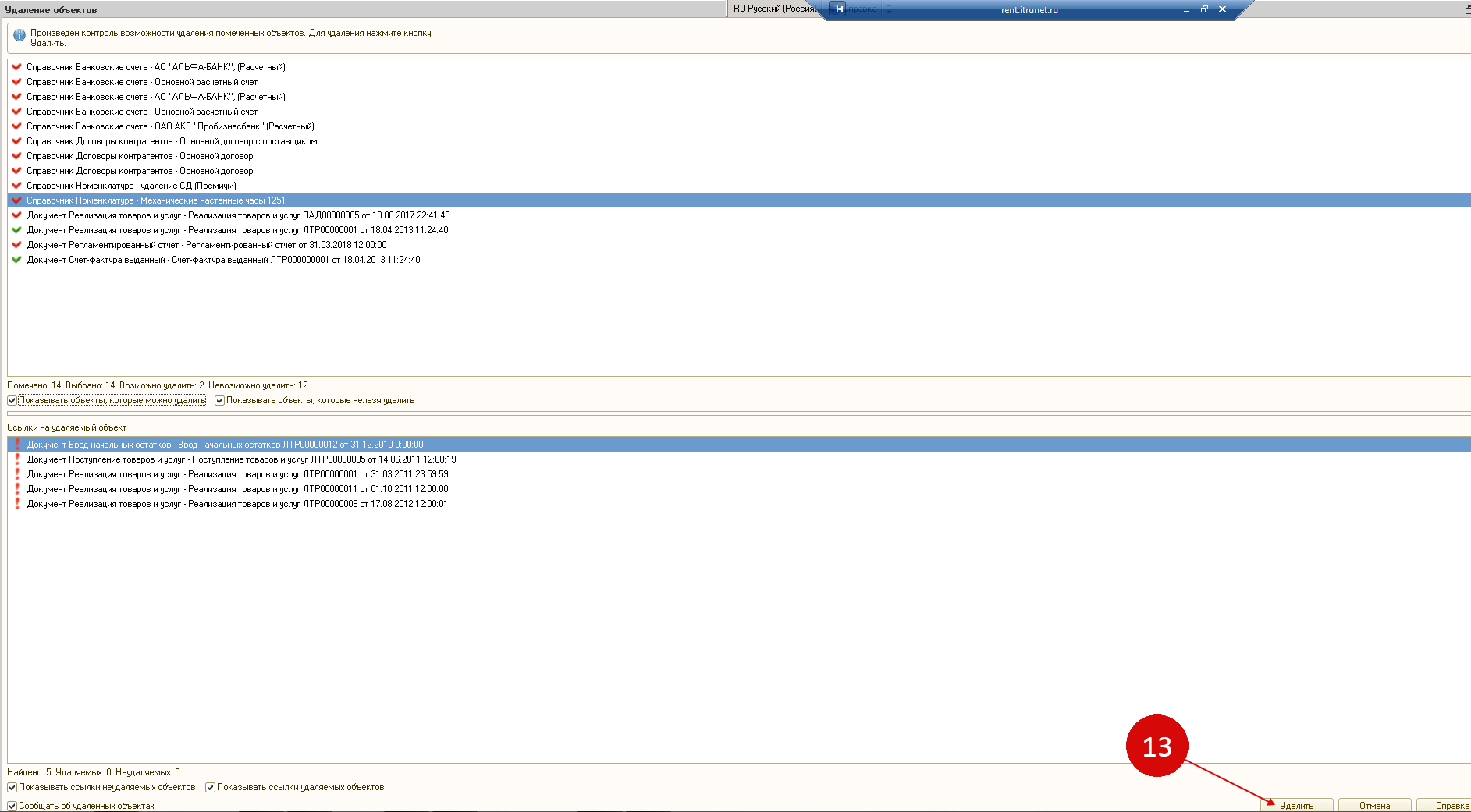Open the RU Русский (Россия) language indicator

(x=773, y=9)
